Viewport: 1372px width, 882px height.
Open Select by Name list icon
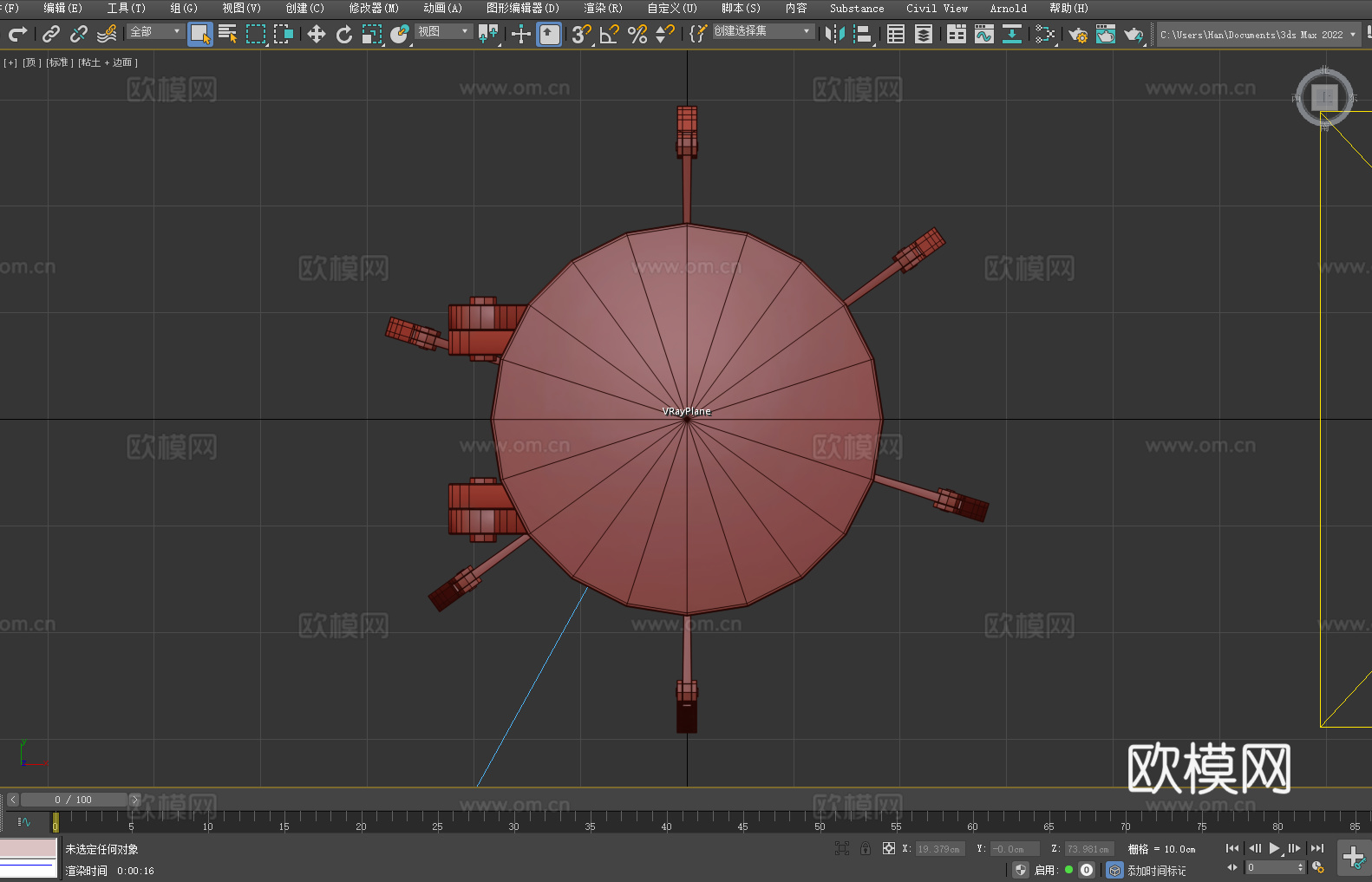(x=228, y=34)
